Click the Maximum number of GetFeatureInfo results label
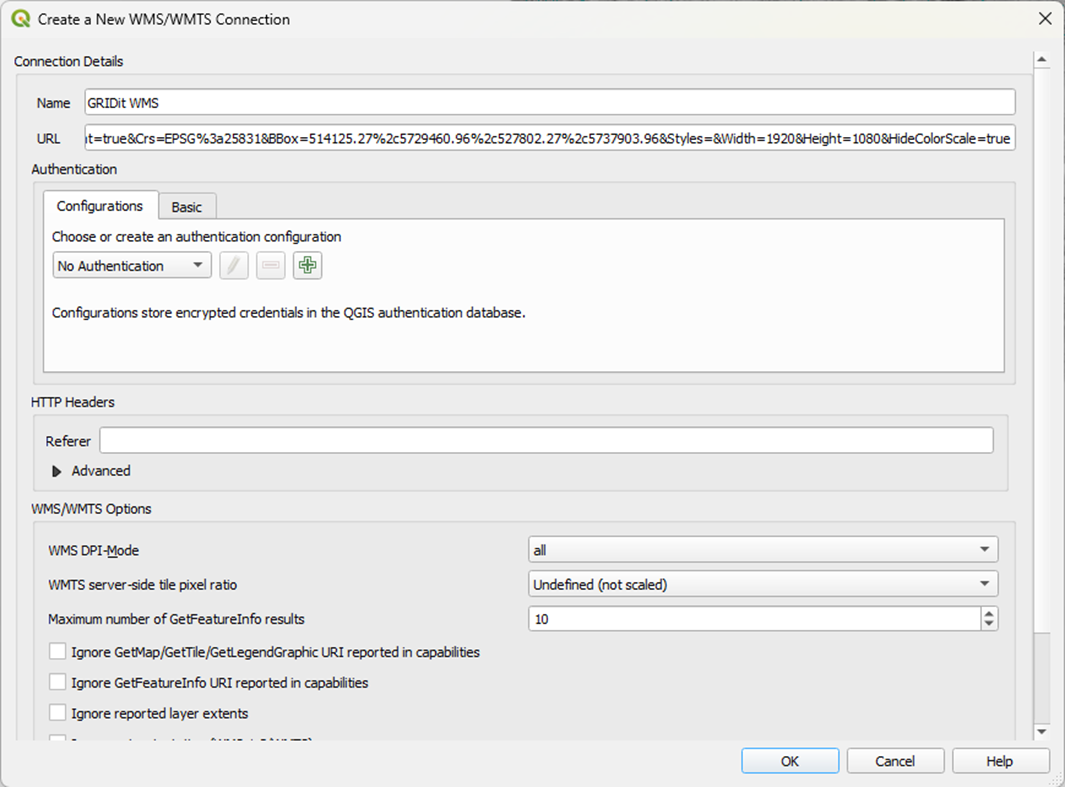1065x787 pixels. pos(176,619)
